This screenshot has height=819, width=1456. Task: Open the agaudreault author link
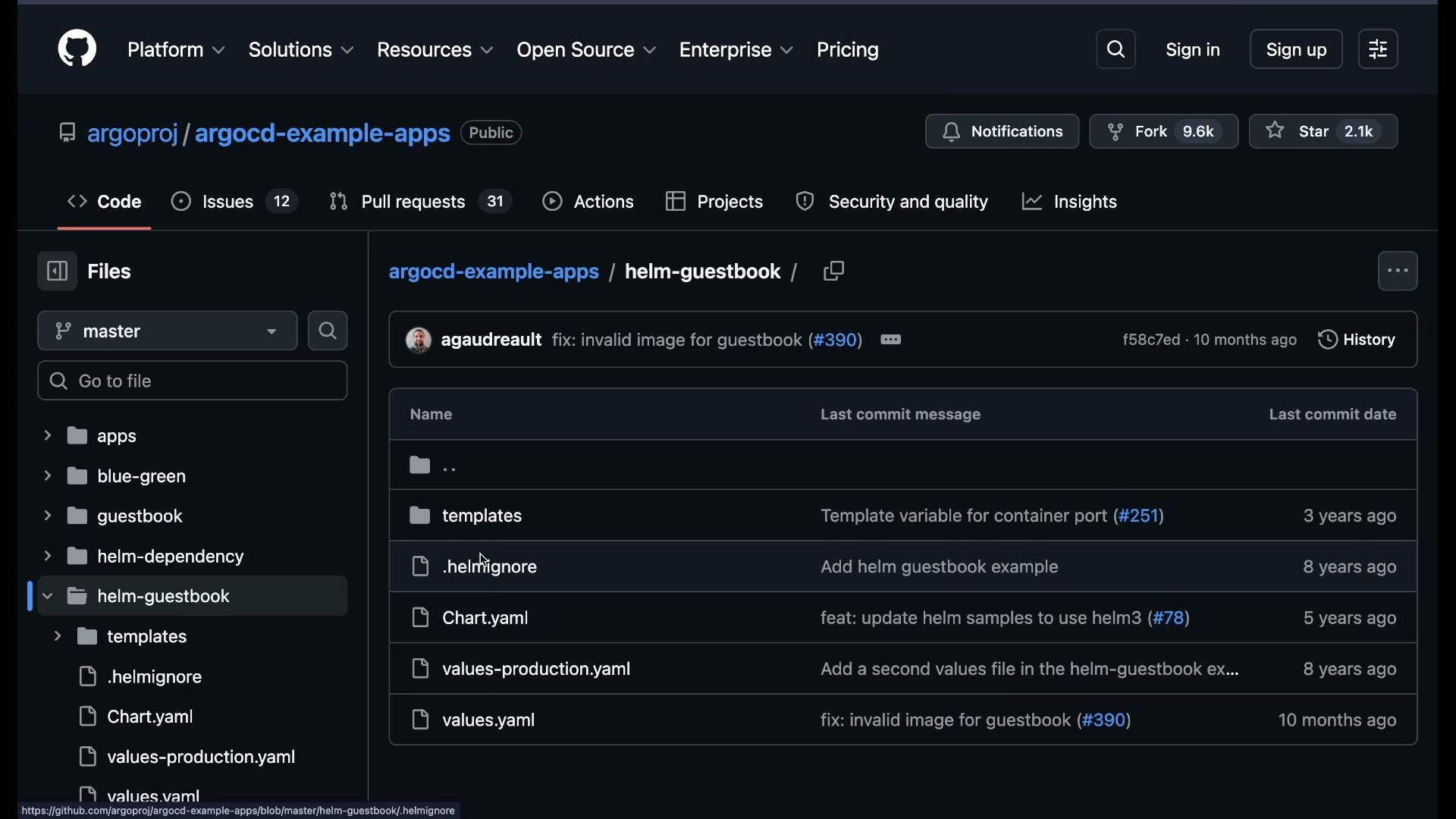click(x=491, y=340)
